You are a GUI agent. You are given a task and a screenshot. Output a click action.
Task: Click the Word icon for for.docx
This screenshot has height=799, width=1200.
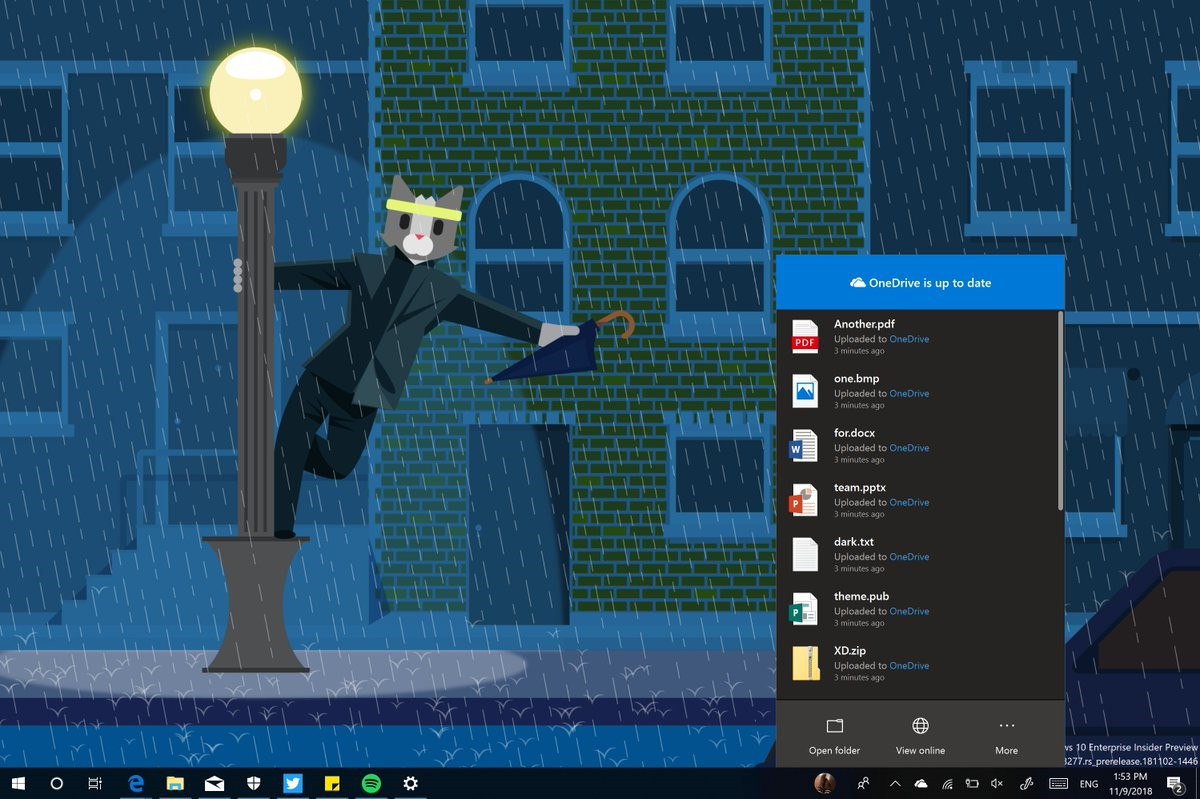click(804, 445)
